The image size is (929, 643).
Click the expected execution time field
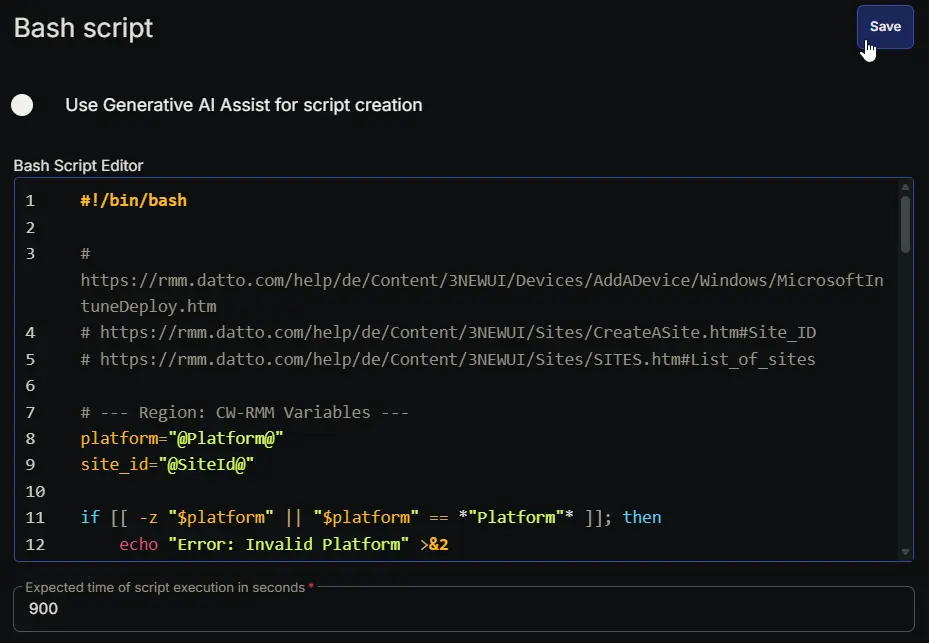[x=463, y=608]
